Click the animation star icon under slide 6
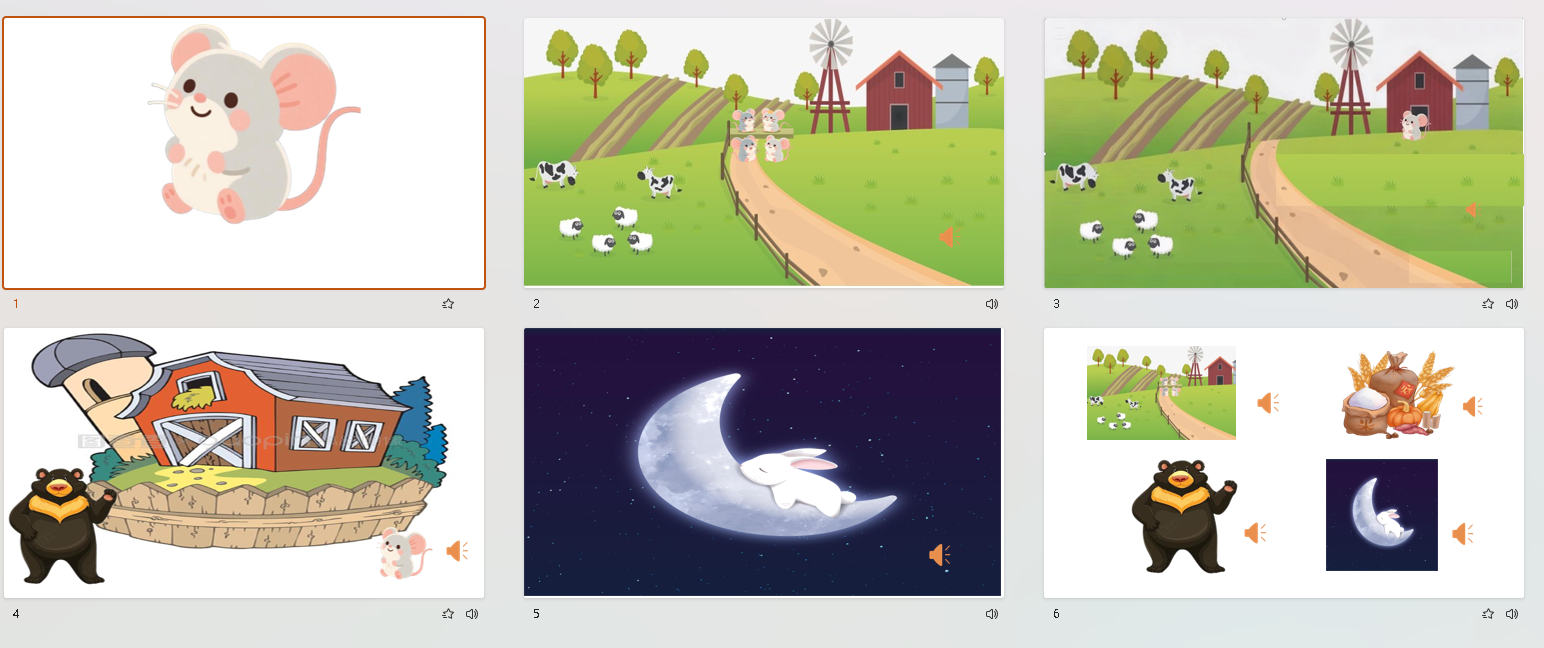The height and width of the screenshot is (648, 1544). tap(1488, 614)
